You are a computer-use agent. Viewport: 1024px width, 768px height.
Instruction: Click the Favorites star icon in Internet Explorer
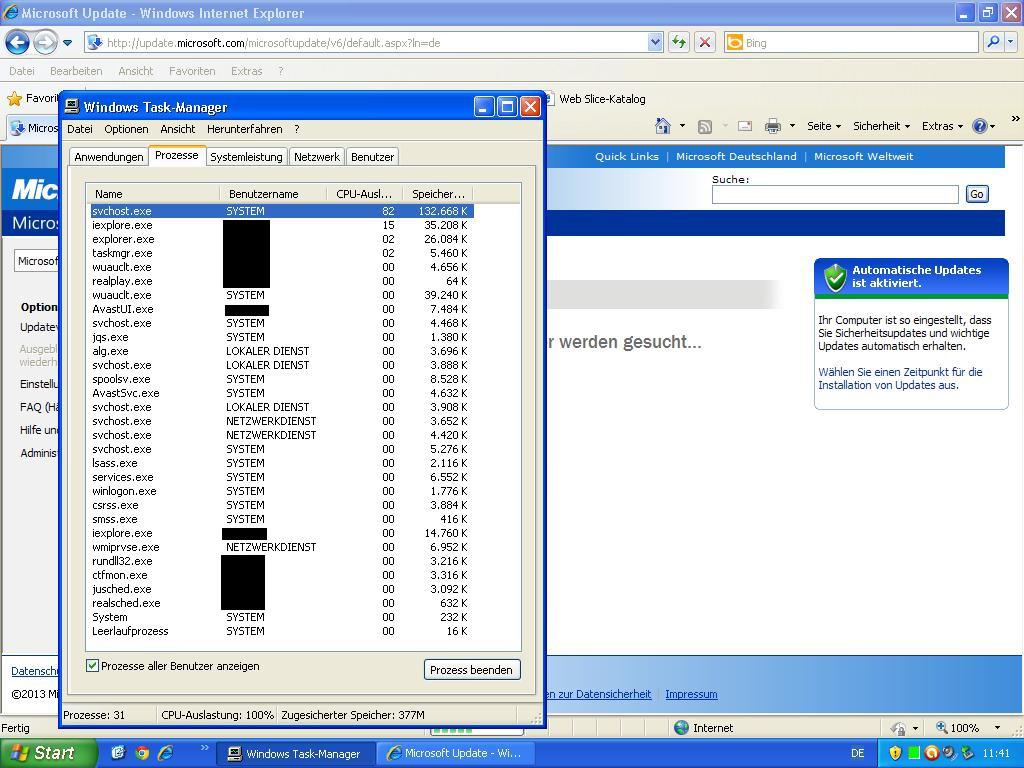point(14,99)
